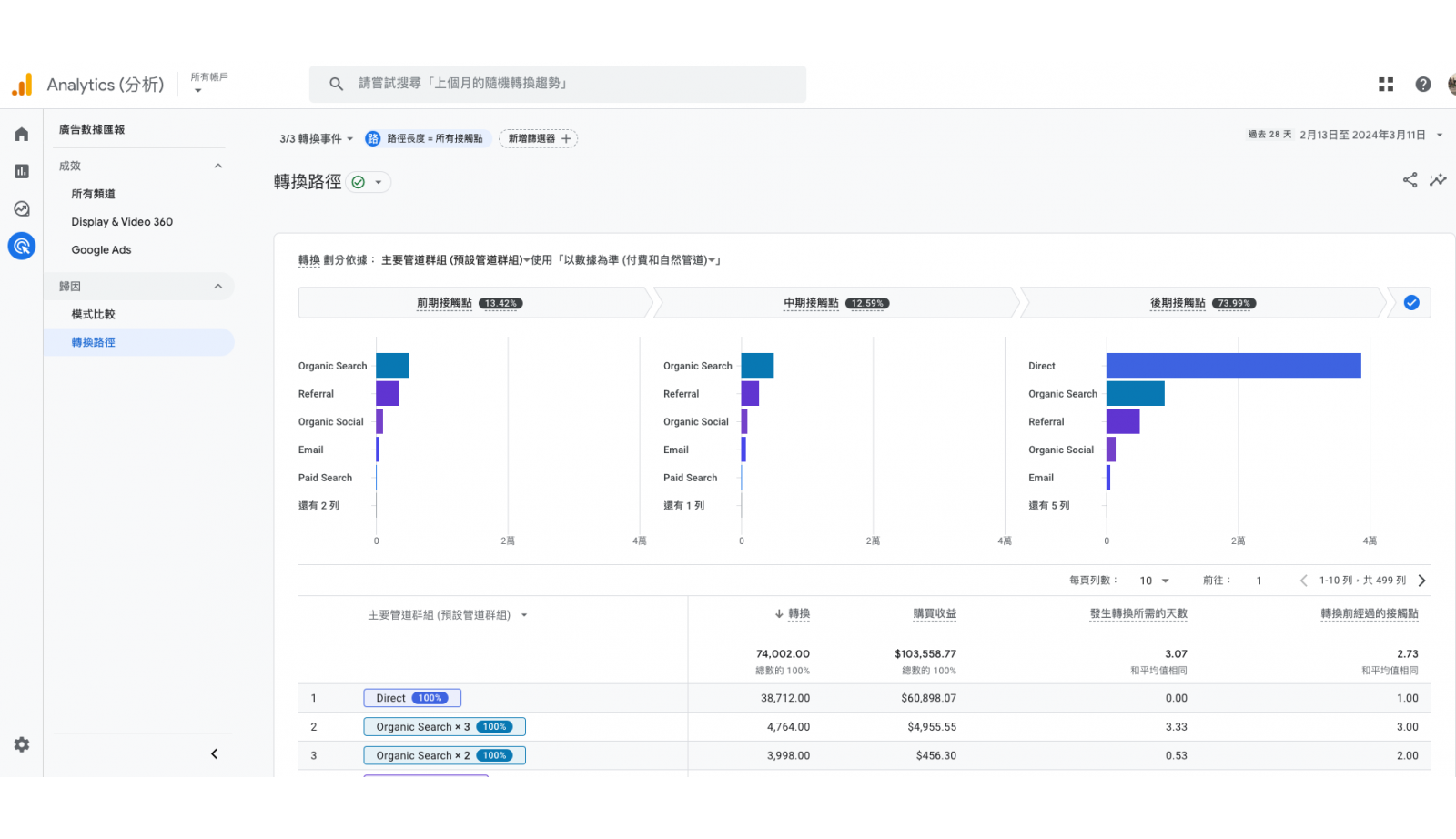Open the Reports bar chart icon
This screenshot has width=1456, height=839.
[22, 171]
